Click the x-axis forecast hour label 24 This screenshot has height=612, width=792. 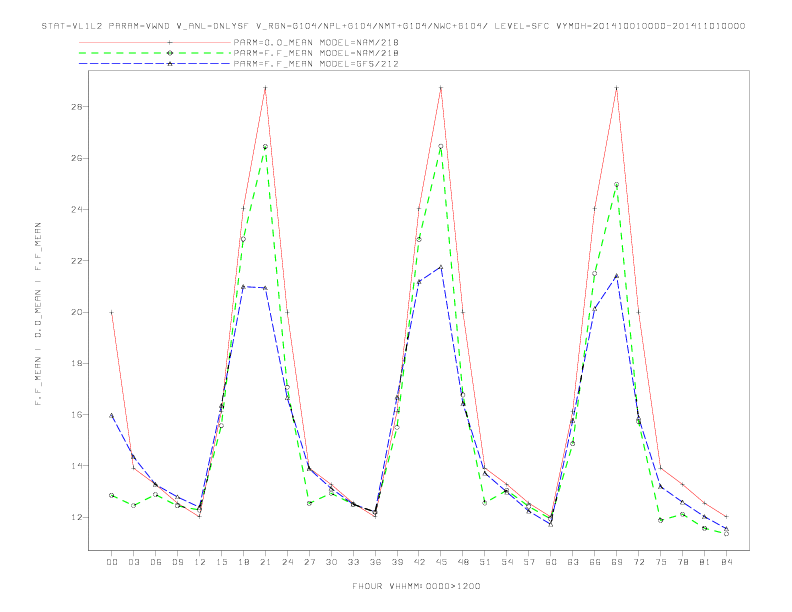coord(287,562)
